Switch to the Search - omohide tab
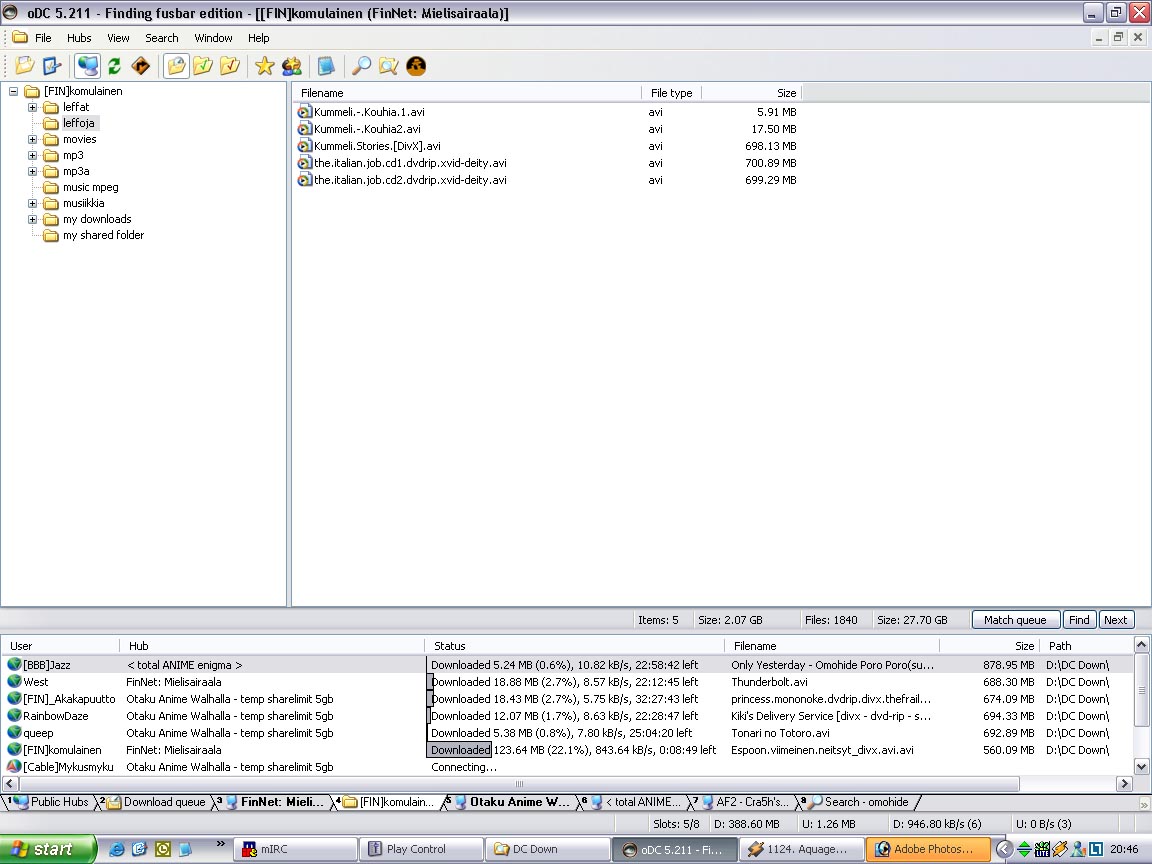The height and width of the screenshot is (864, 1152). point(857,802)
